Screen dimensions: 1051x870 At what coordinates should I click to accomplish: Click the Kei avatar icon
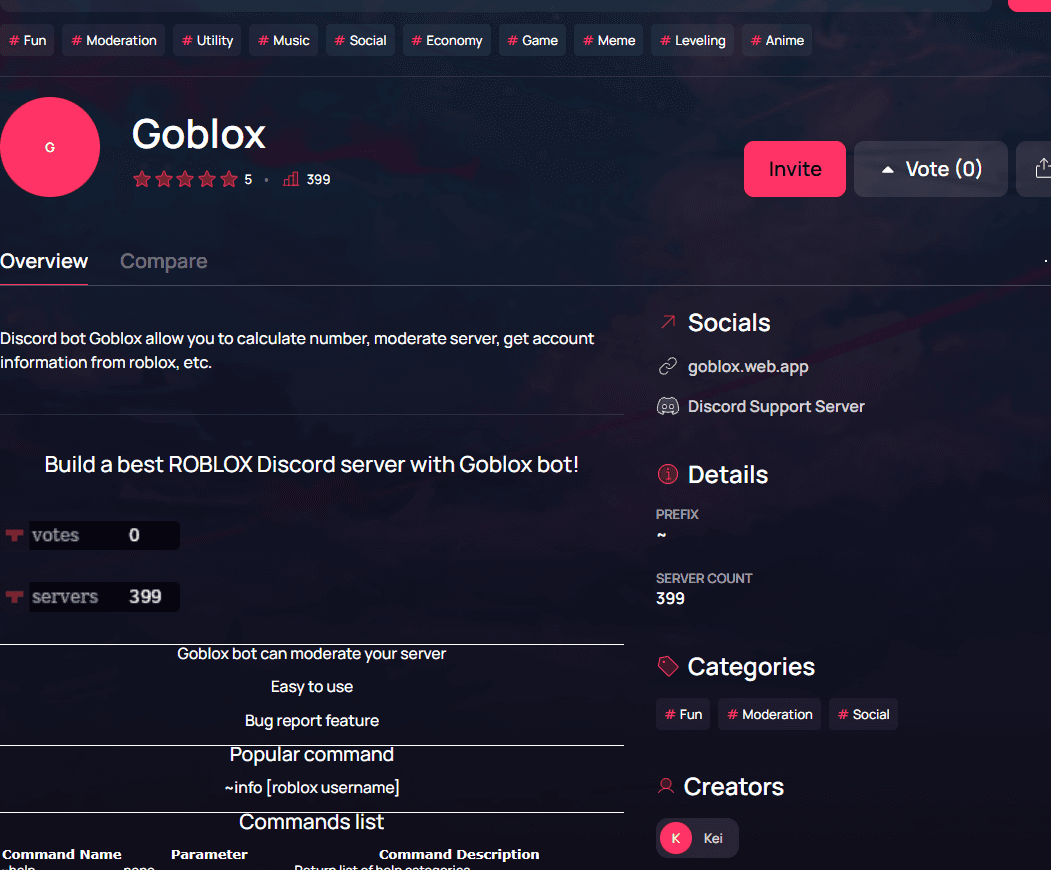tap(676, 838)
